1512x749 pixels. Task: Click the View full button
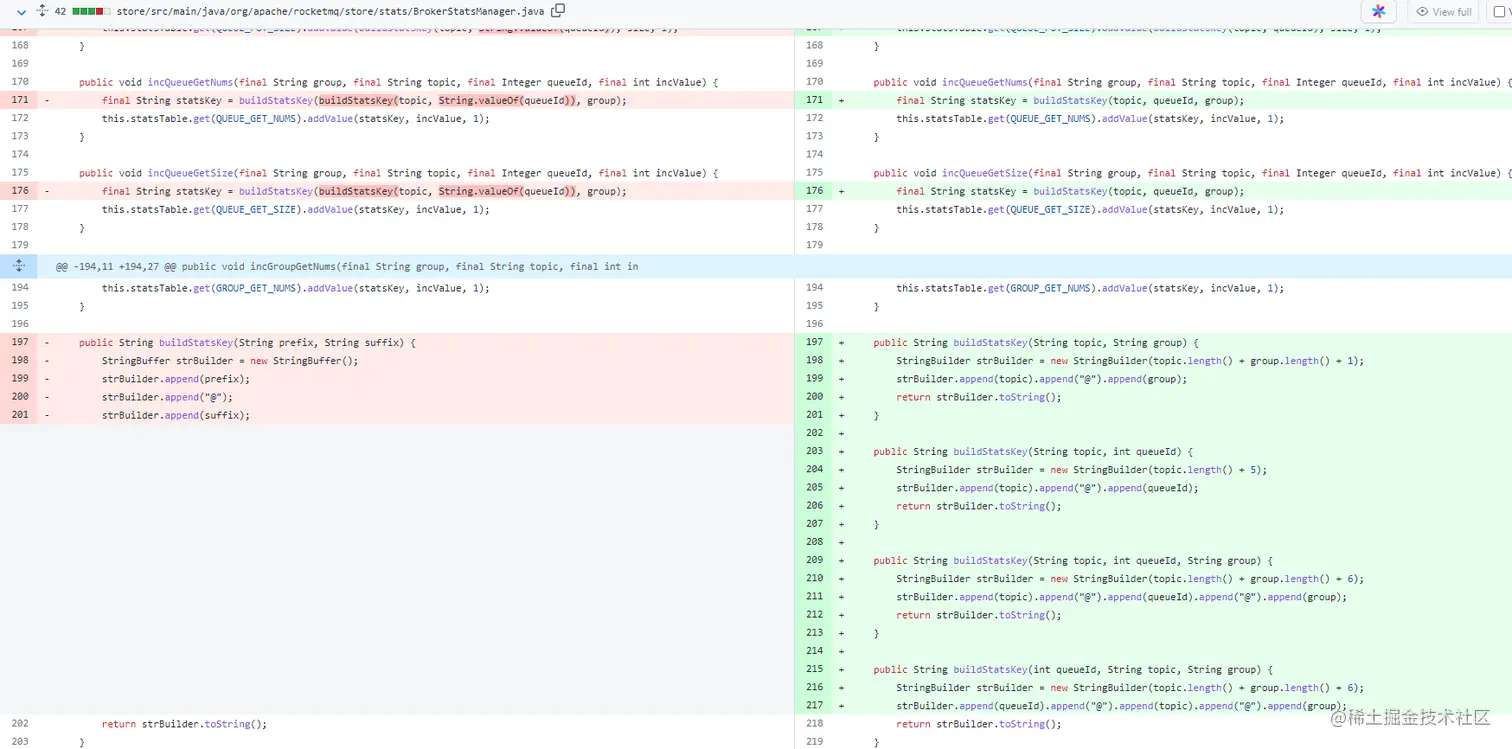click(x=1443, y=12)
